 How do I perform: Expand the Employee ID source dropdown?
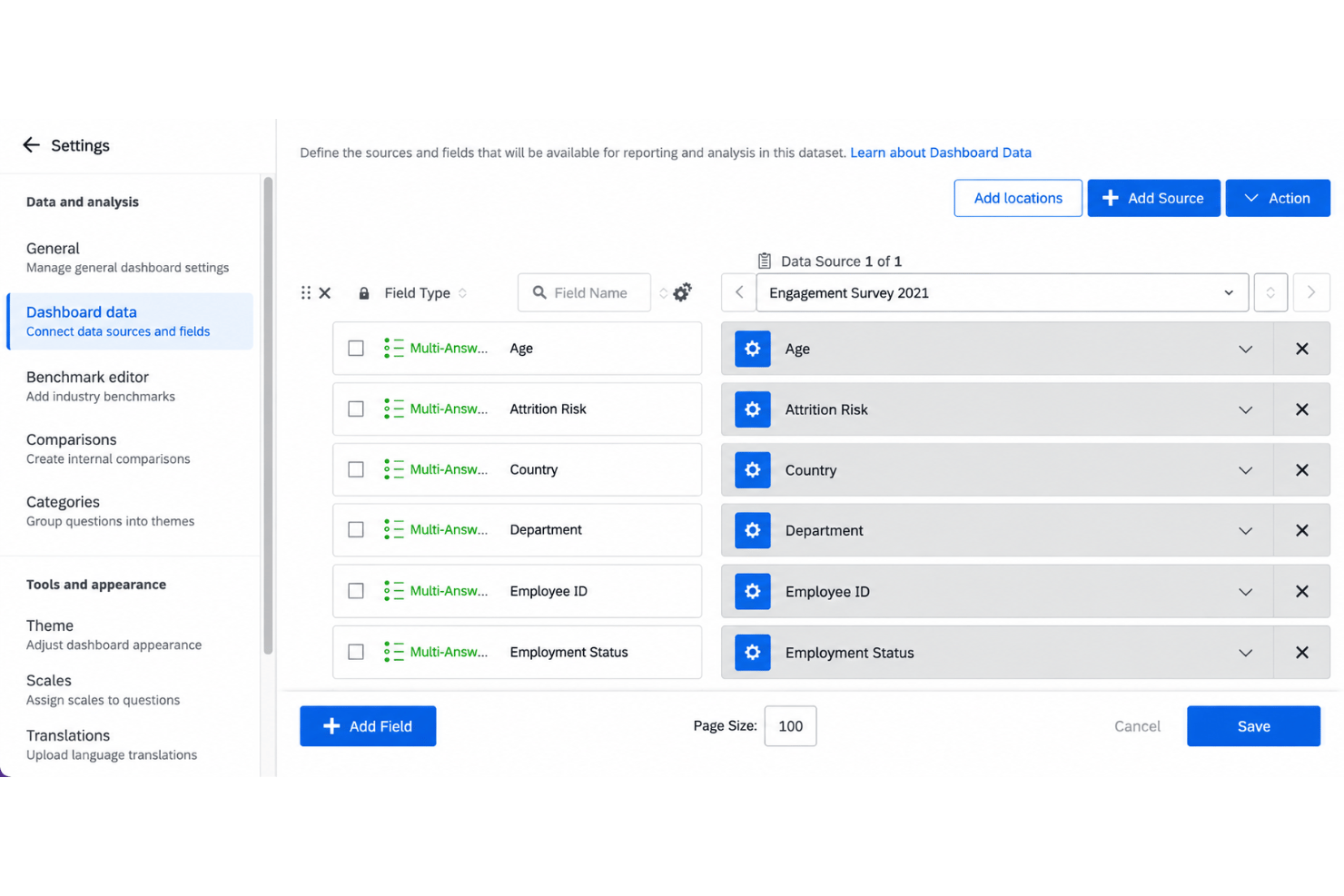pyautogui.click(x=1245, y=592)
